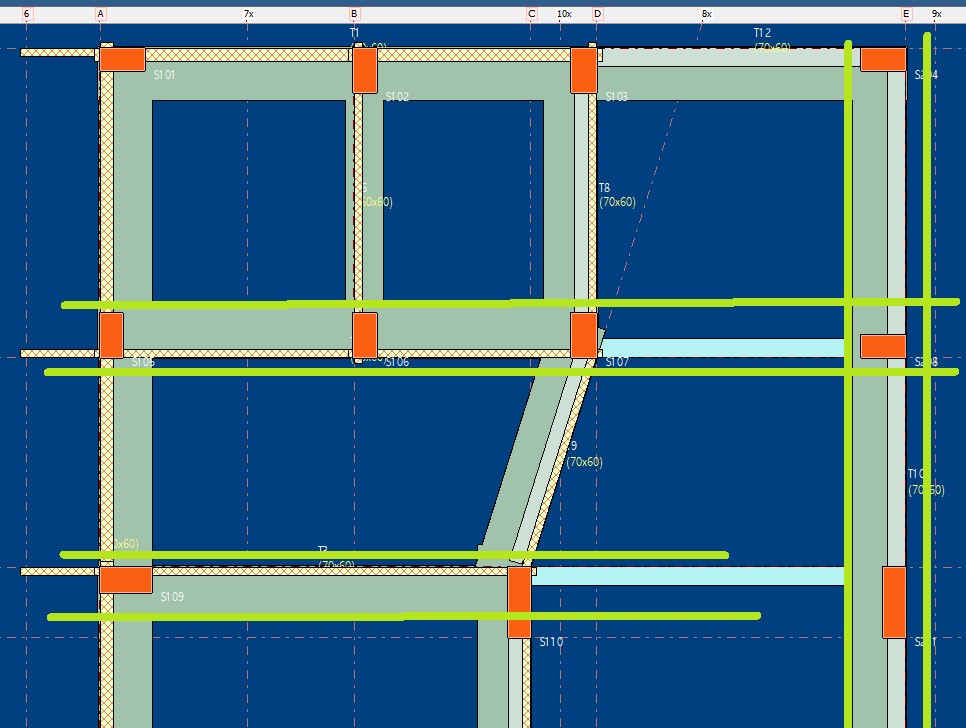Select the orange column labeled S107
This screenshot has width=966, height=728.
point(583,335)
